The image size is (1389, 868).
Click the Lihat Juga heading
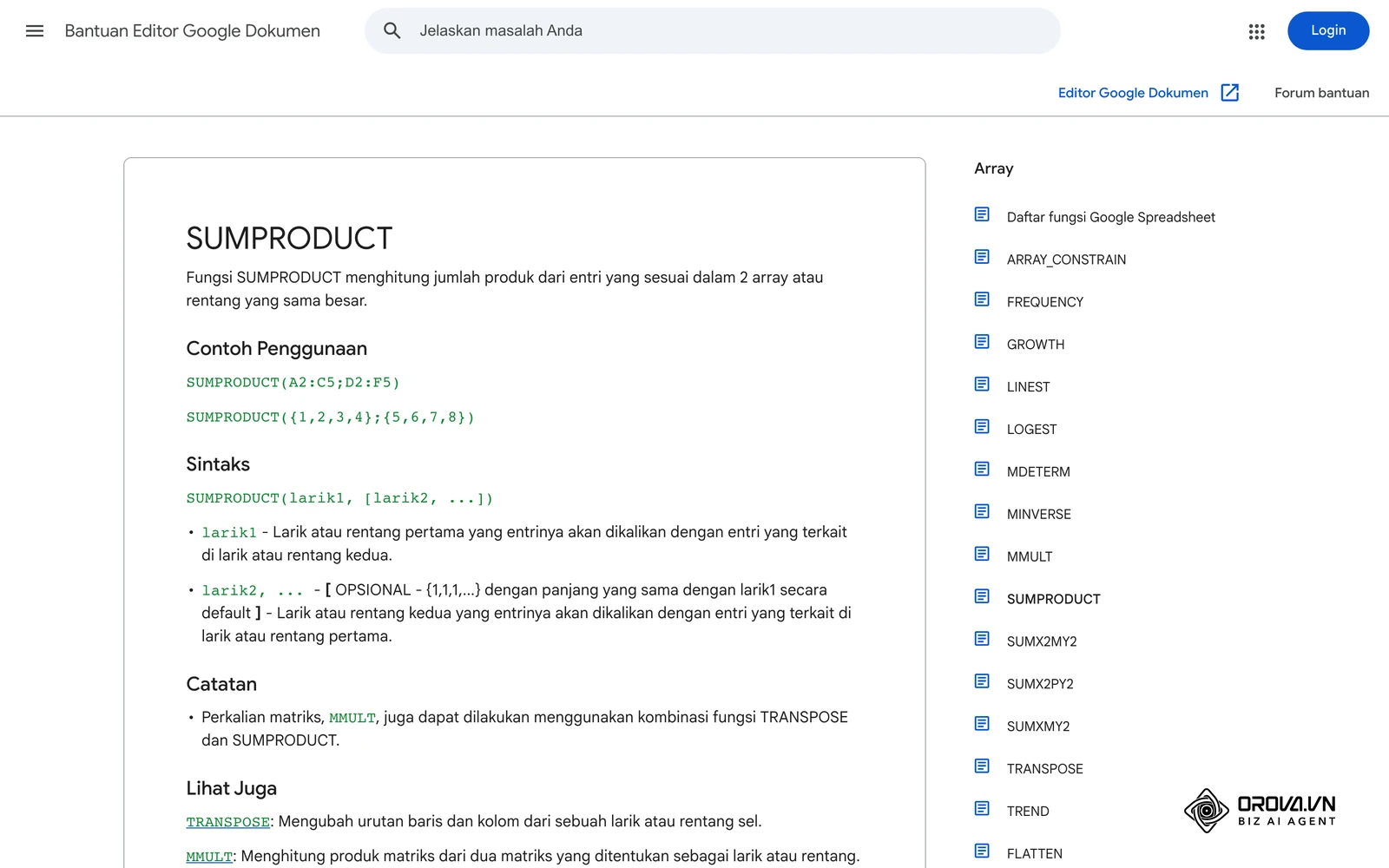tap(231, 789)
